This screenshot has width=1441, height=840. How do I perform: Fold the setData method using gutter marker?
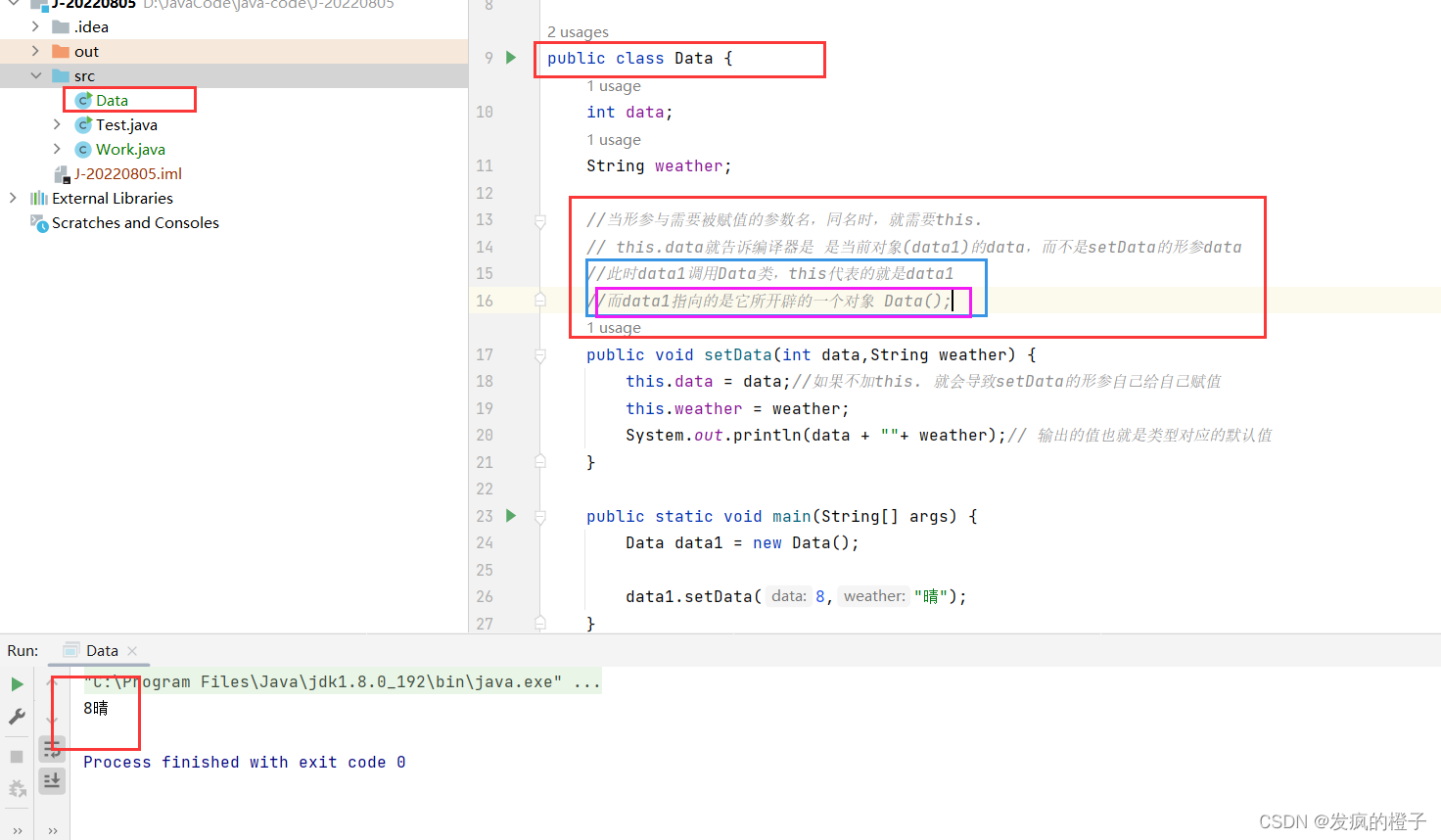(540, 355)
